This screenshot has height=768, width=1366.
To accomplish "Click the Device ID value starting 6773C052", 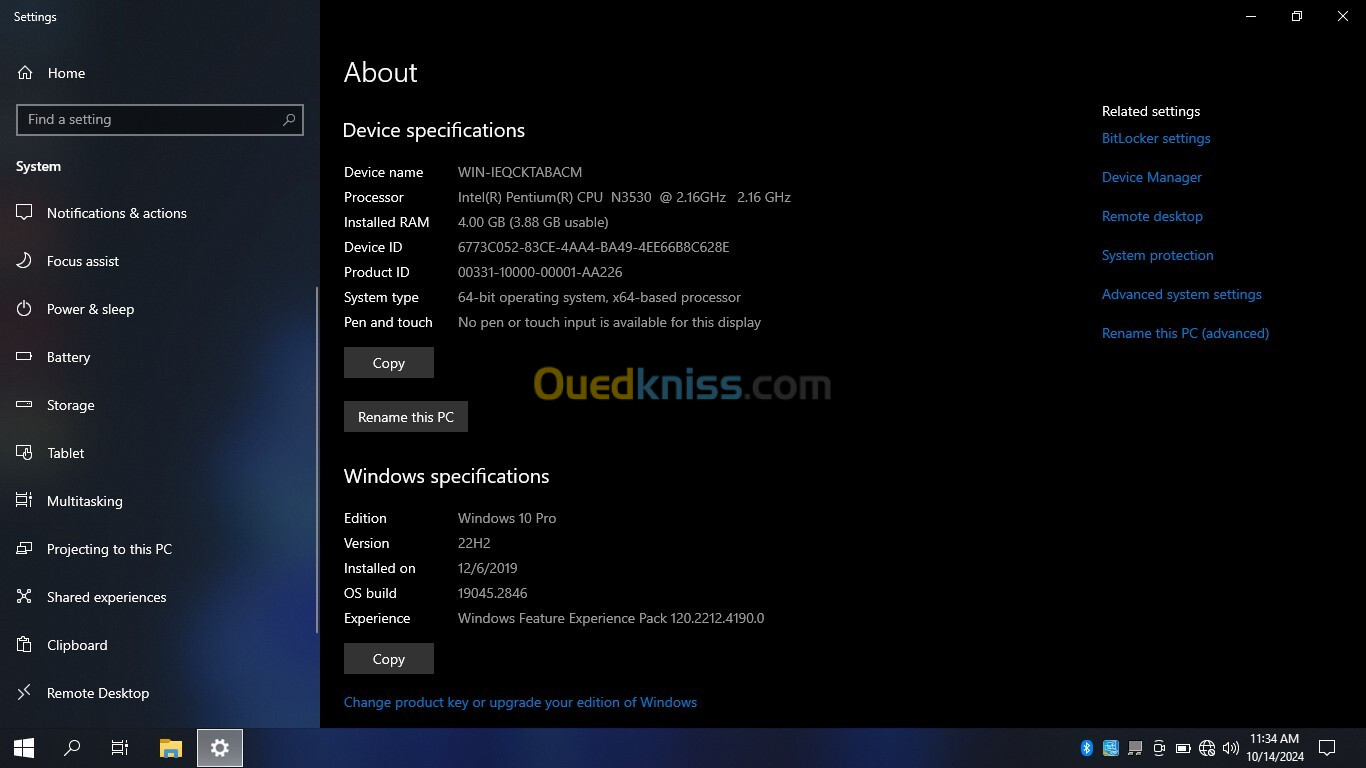I will [594, 247].
